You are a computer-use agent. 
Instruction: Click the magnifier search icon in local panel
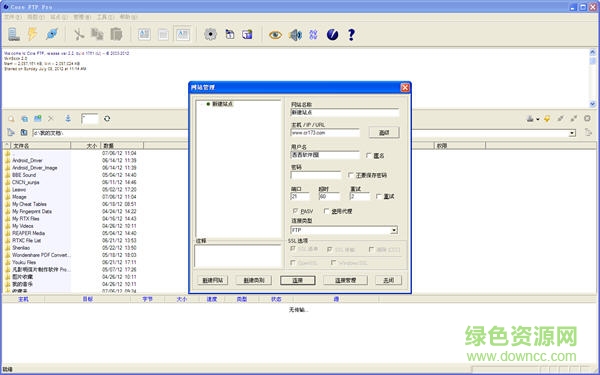pos(11,119)
